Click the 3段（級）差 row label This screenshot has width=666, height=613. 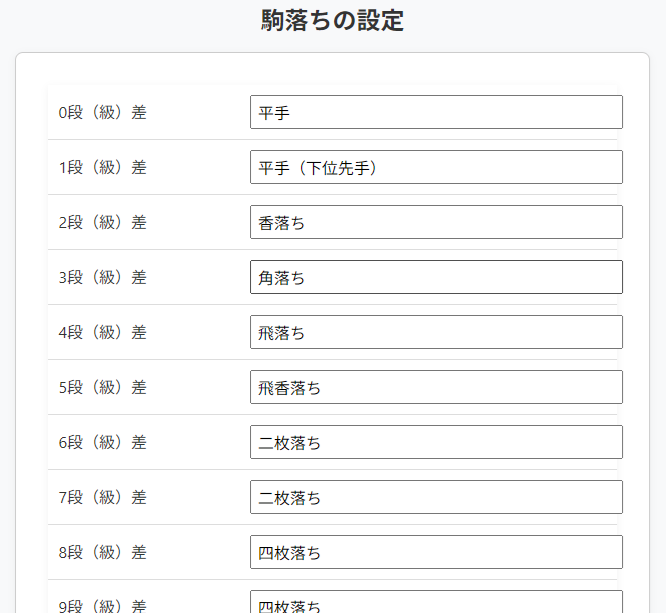click(x=102, y=278)
